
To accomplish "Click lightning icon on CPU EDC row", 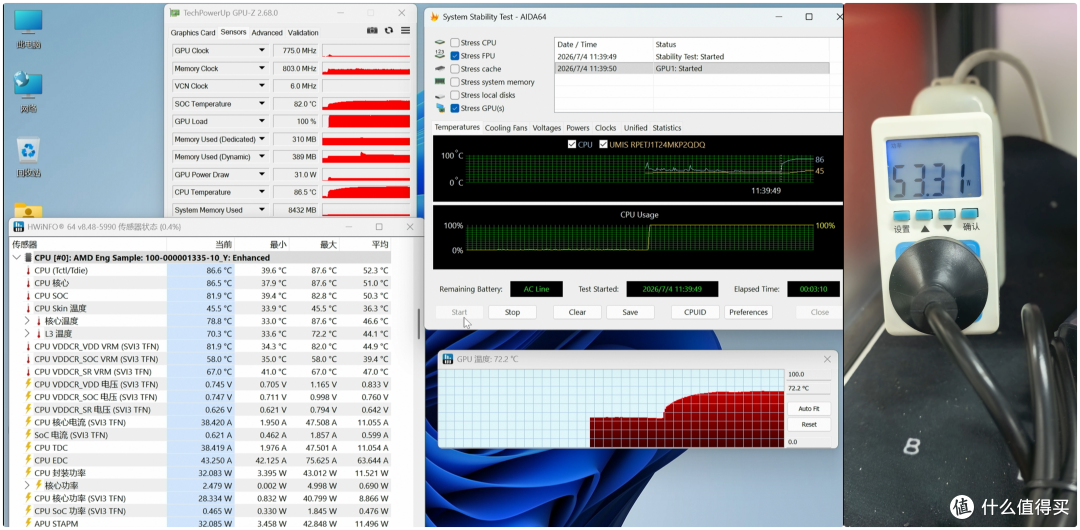I will (28, 460).
